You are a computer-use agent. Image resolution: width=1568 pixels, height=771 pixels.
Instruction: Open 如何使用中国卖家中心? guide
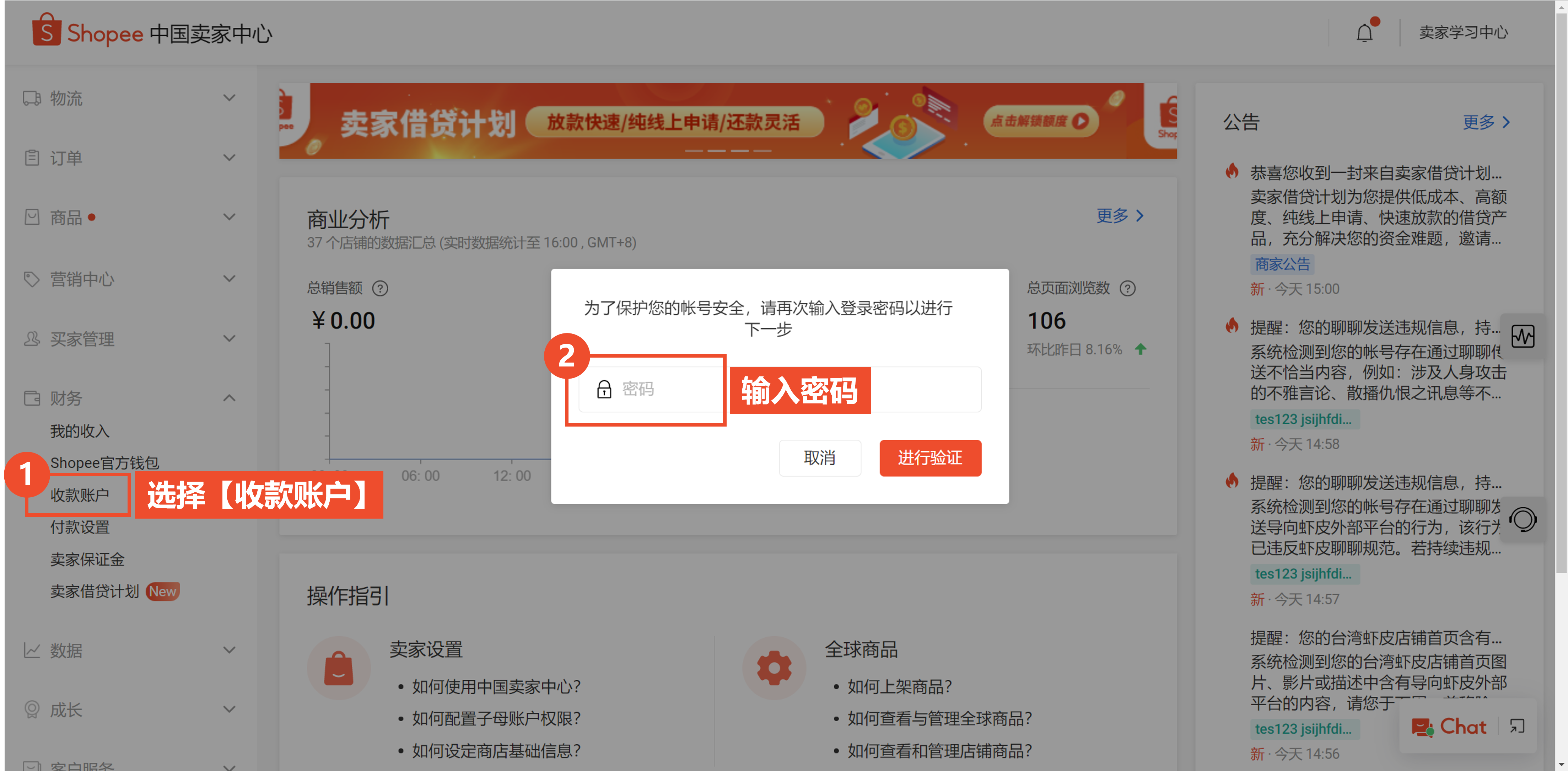tap(496, 686)
